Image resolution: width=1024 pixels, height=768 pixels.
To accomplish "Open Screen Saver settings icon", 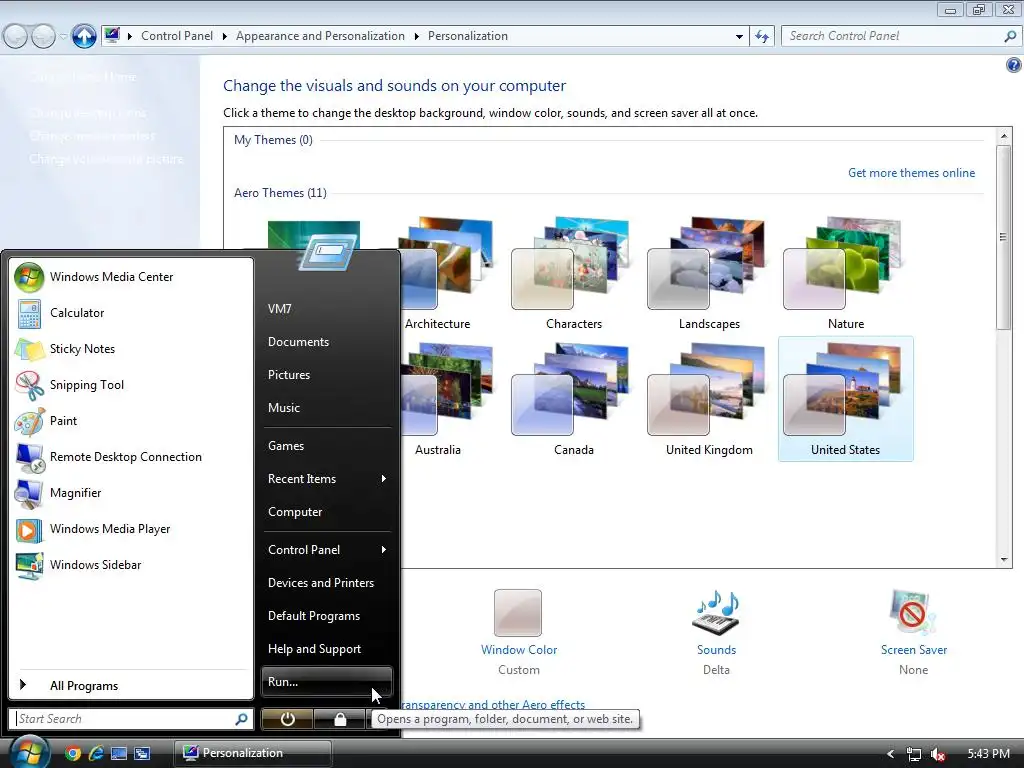I will 913,613.
